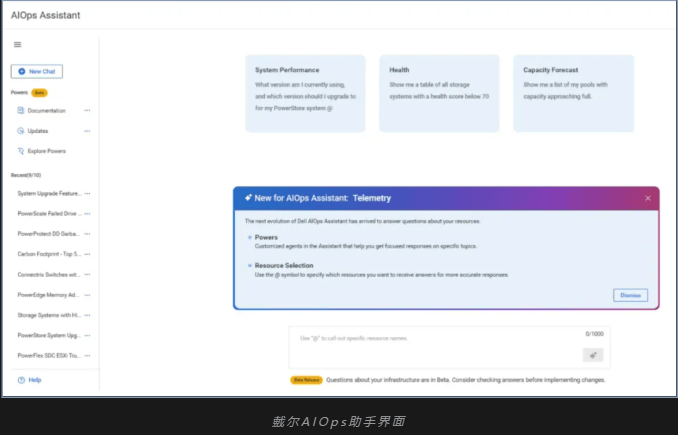Open PowerEdge Memory recent chat
Viewport: 678px width, 435px height.
click(x=49, y=295)
